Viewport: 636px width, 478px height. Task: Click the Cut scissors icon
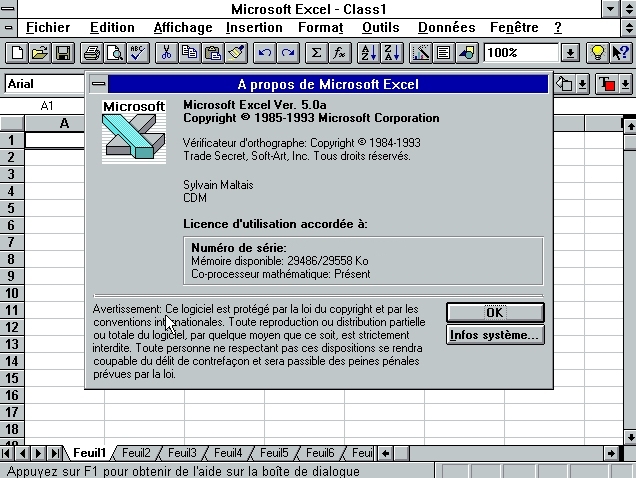click(167, 53)
